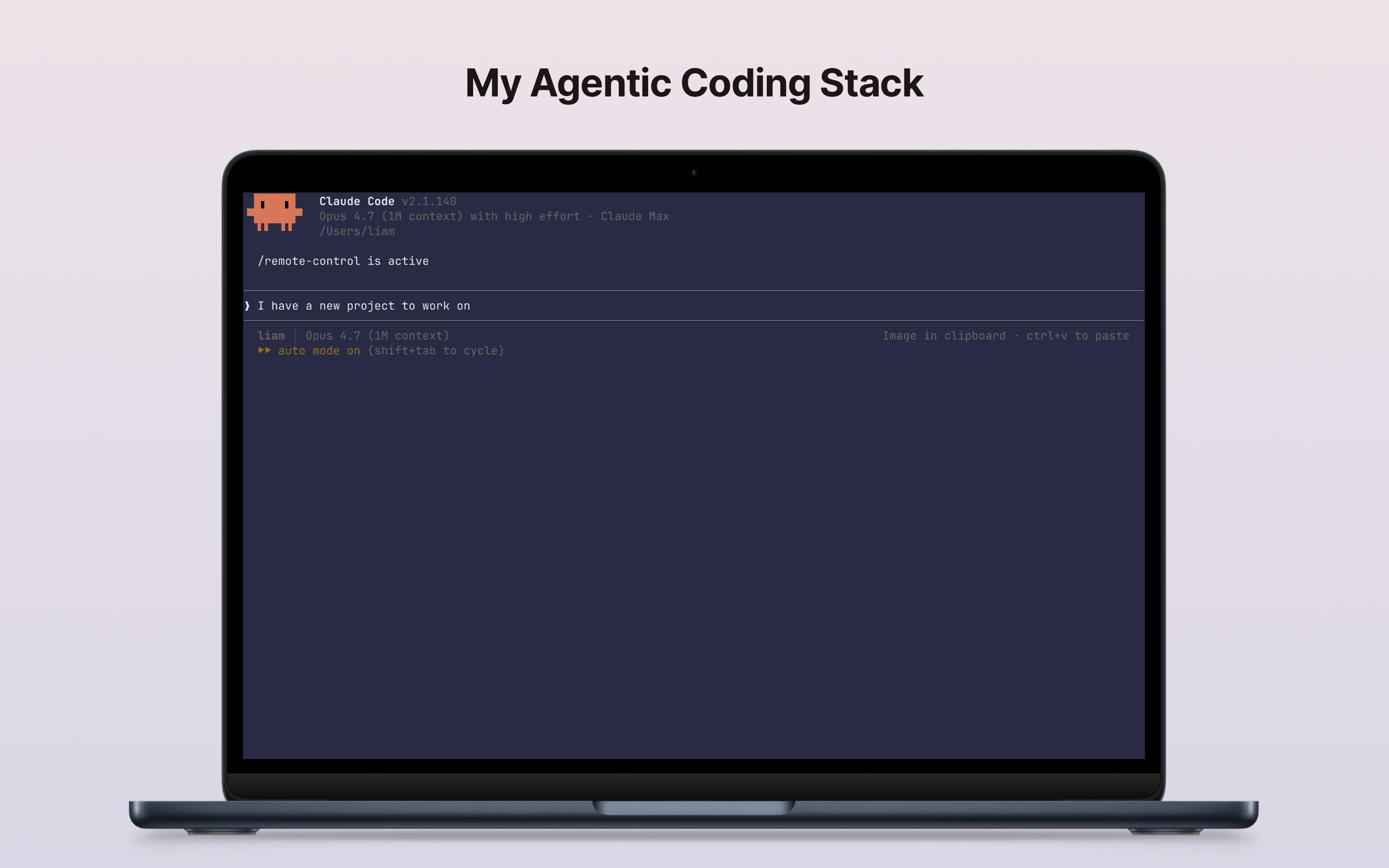Image resolution: width=1389 pixels, height=868 pixels.
Task: Click the prompt chevron before the input text
Action: (x=247, y=306)
